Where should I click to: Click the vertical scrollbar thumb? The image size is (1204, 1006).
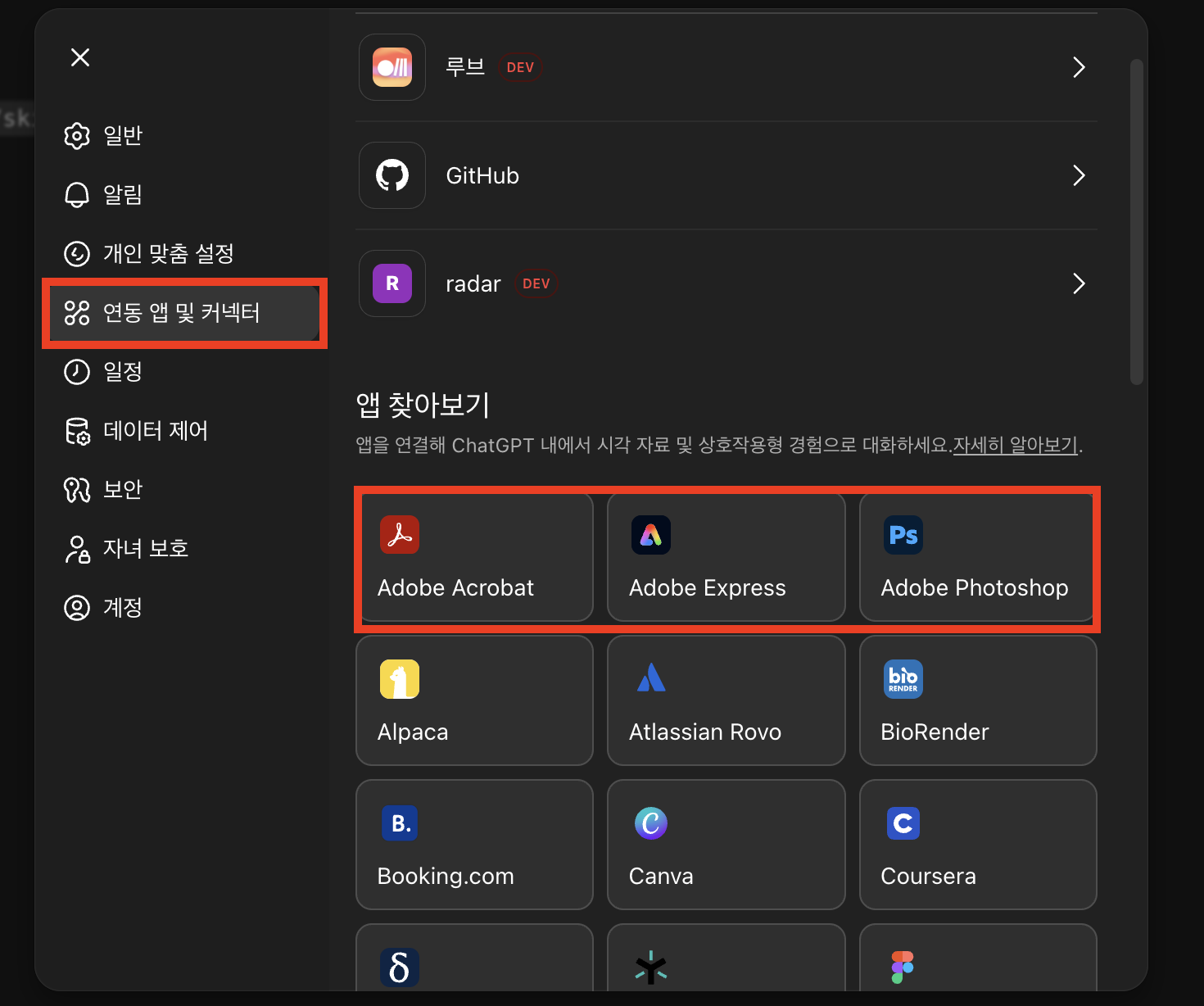[1136, 221]
